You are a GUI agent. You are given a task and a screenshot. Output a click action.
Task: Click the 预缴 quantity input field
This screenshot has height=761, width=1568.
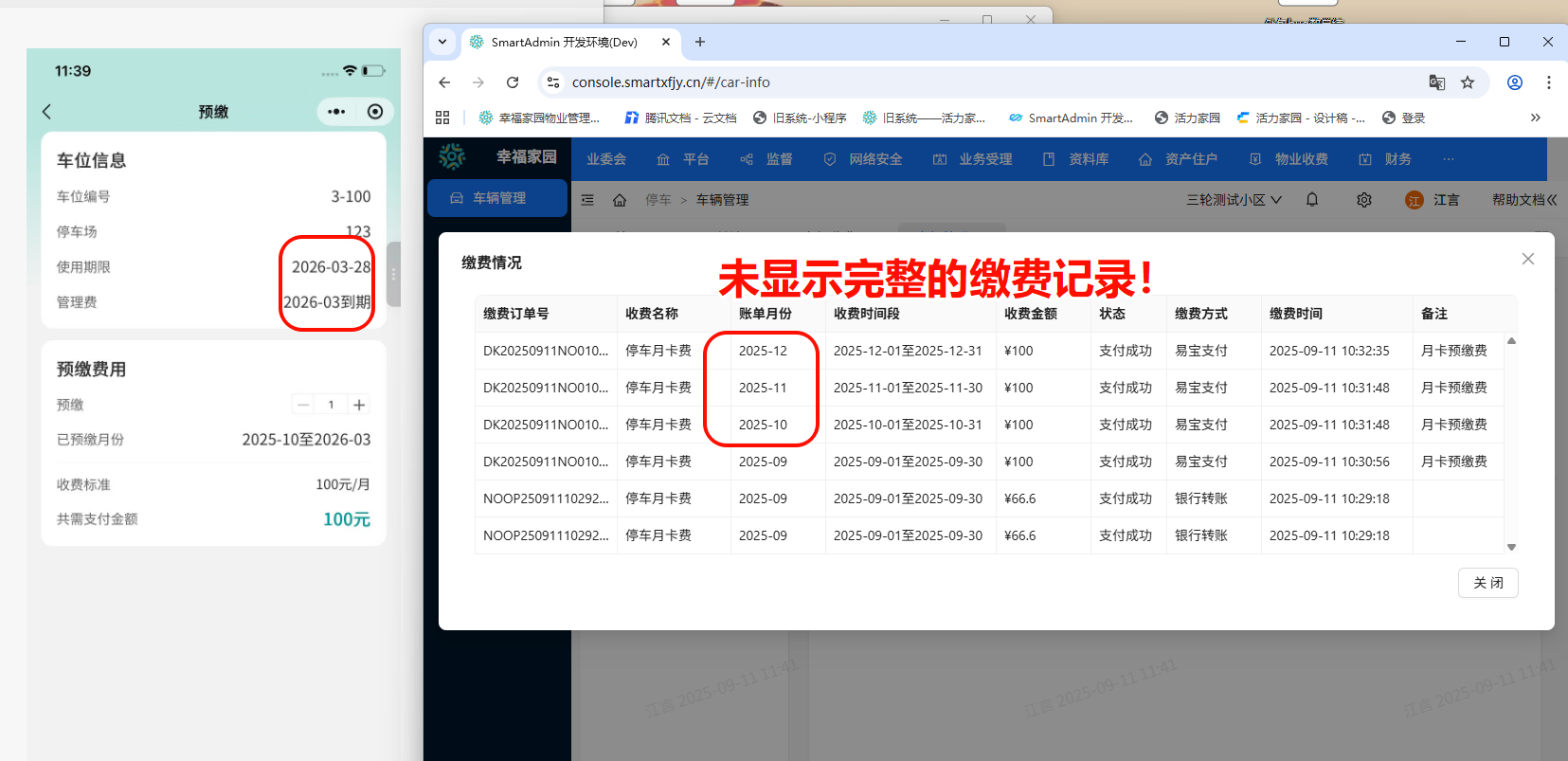click(x=331, y=405)
